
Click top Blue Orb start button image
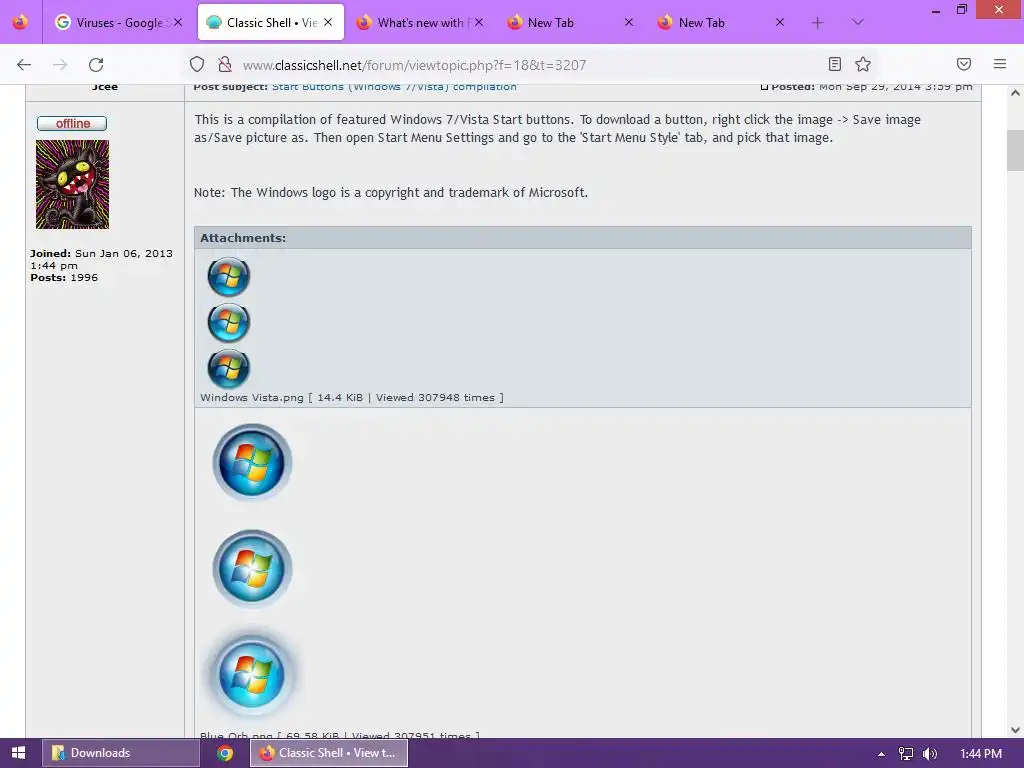pyautogui.click(x=252, y=462)
